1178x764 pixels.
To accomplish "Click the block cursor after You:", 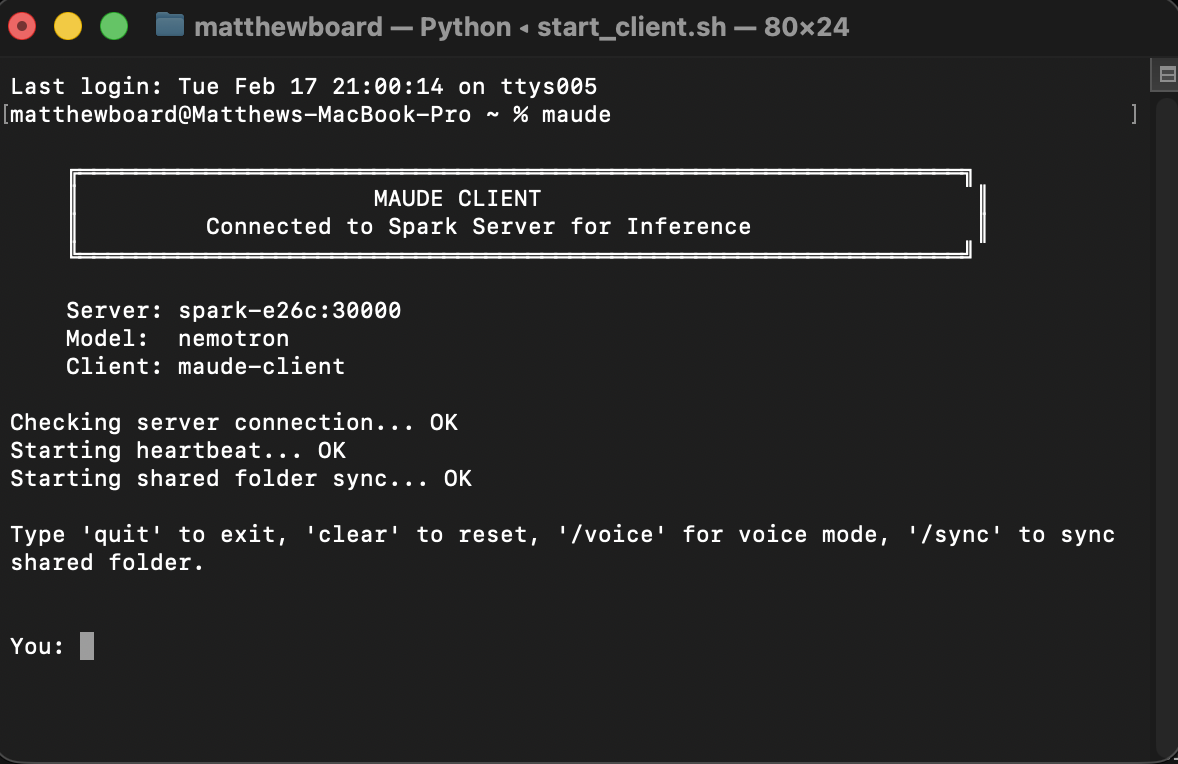I will pyautogui.click(x=87, y=646).
